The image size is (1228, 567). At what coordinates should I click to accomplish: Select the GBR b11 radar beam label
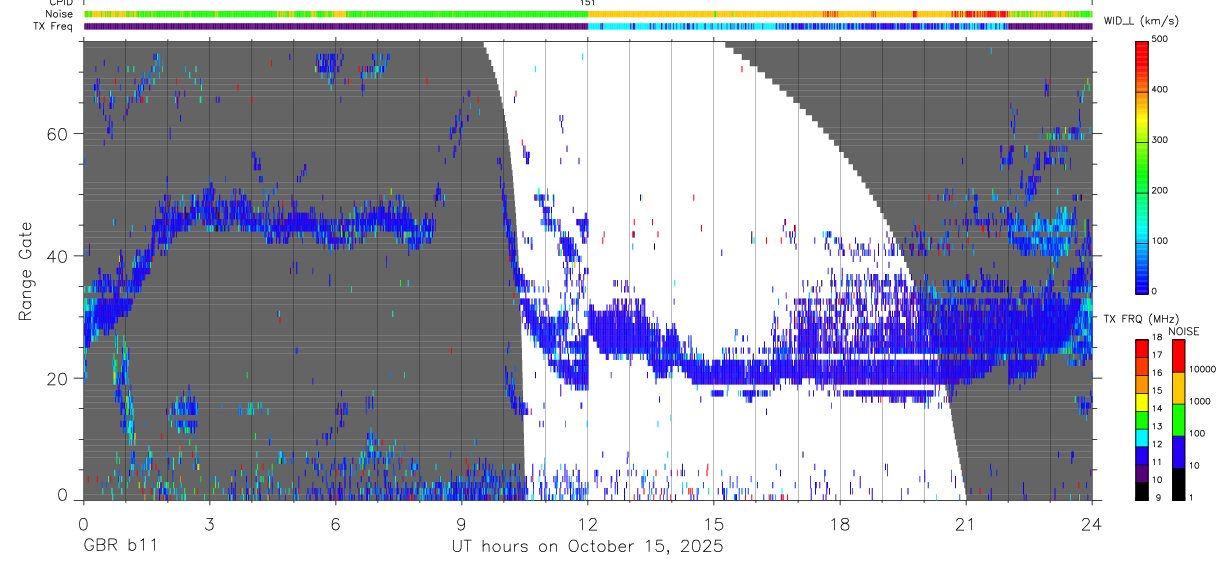pyautogui.click(x=119, y=546)
